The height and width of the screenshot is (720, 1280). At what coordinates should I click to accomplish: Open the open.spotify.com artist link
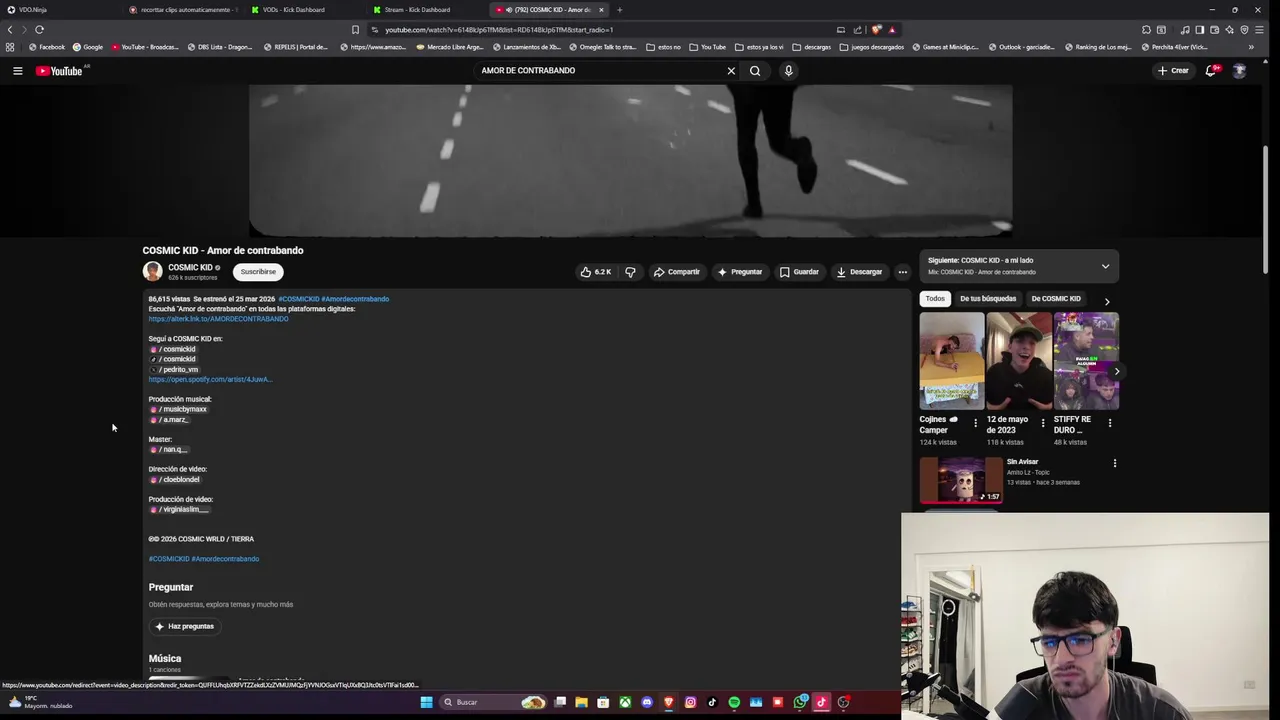click(210, 380)
